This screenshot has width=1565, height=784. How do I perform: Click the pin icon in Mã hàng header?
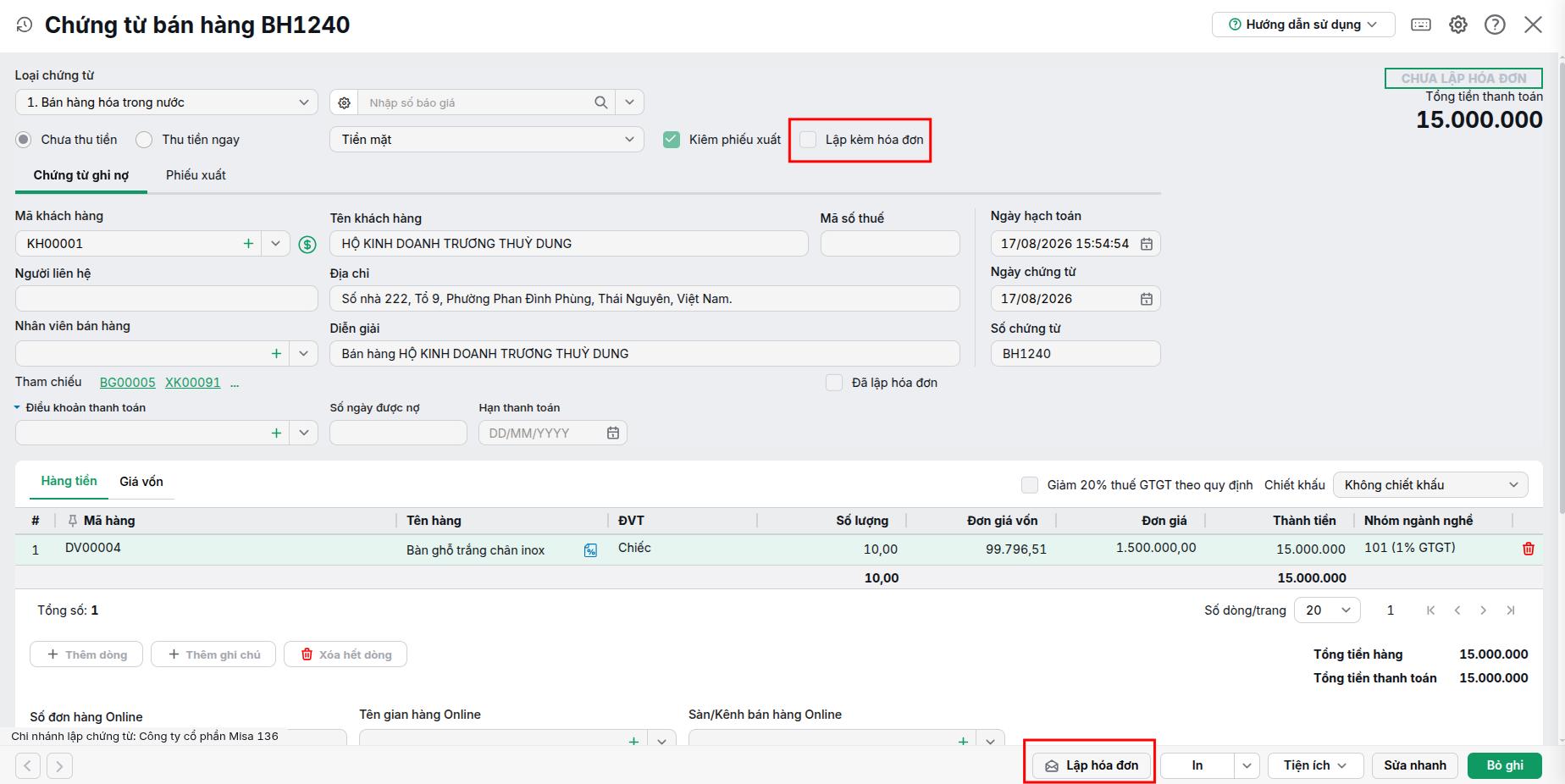[73, 521]
